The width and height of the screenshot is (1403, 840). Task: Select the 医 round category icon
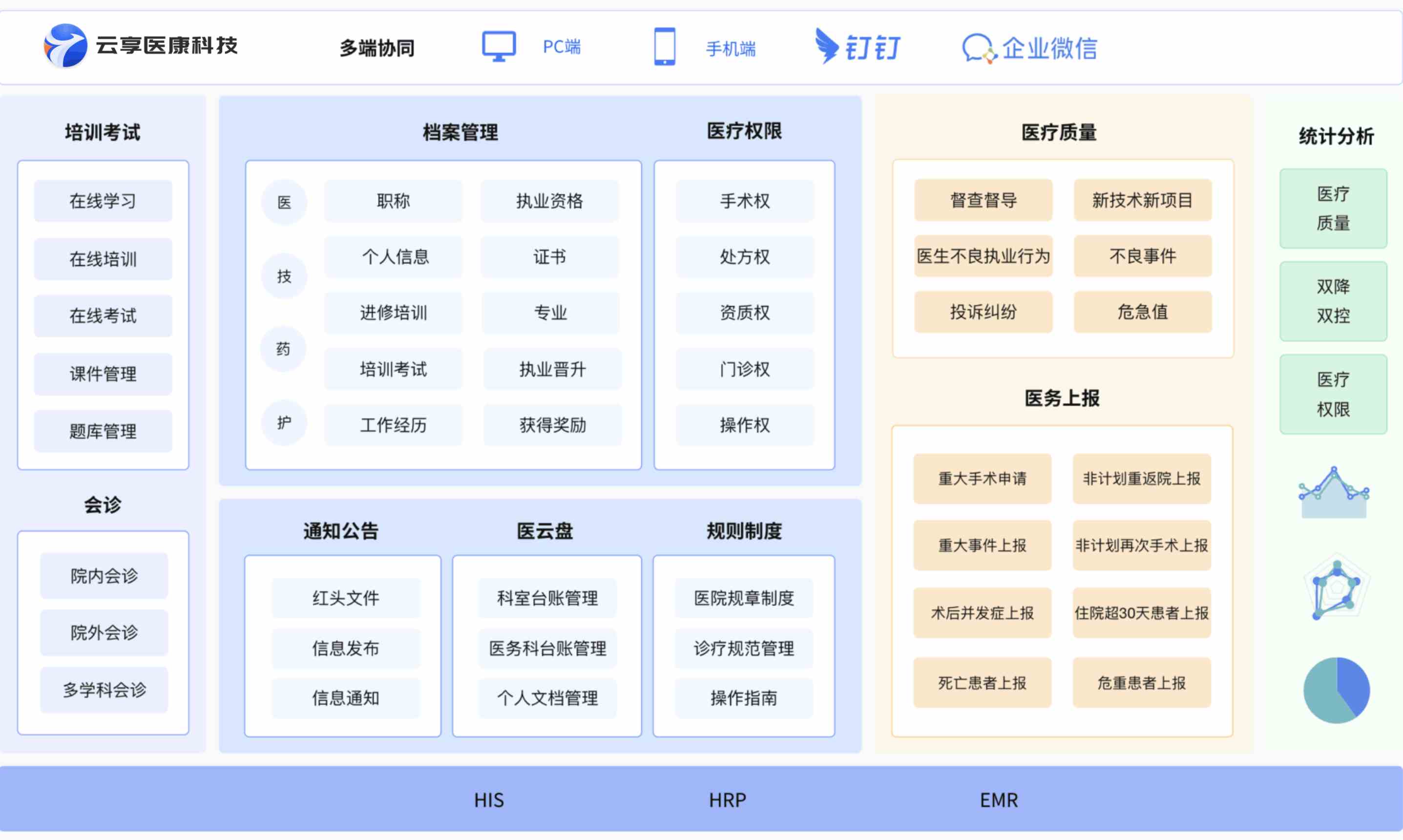tap(284, 202)
